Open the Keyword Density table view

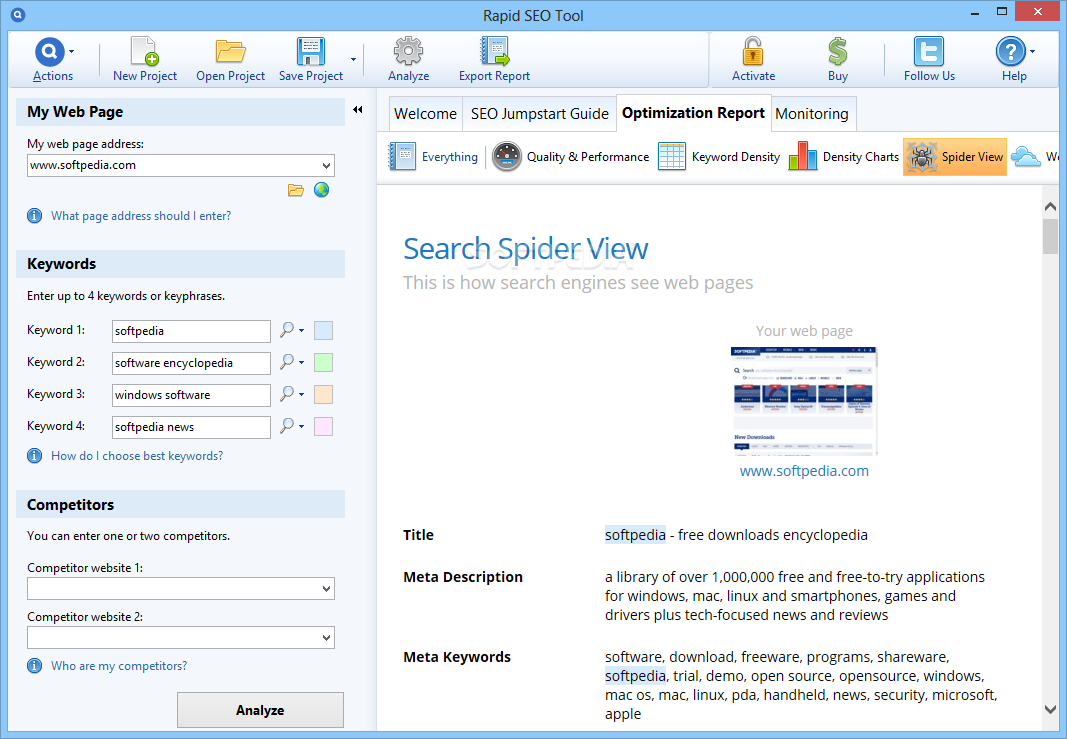pyautogui.click(x=719, y=157)
